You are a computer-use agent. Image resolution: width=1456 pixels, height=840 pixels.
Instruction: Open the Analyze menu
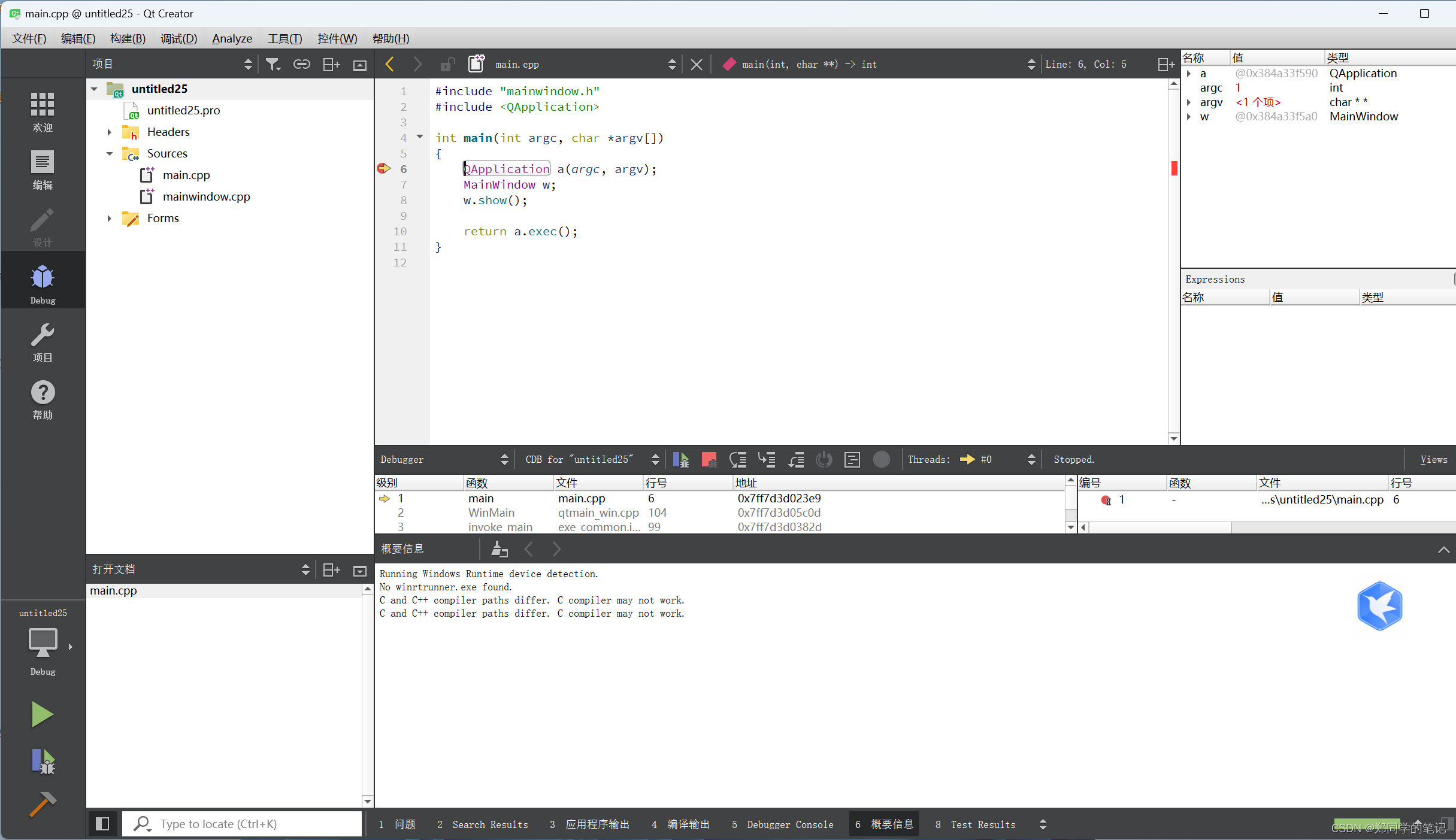pos(232,38)
